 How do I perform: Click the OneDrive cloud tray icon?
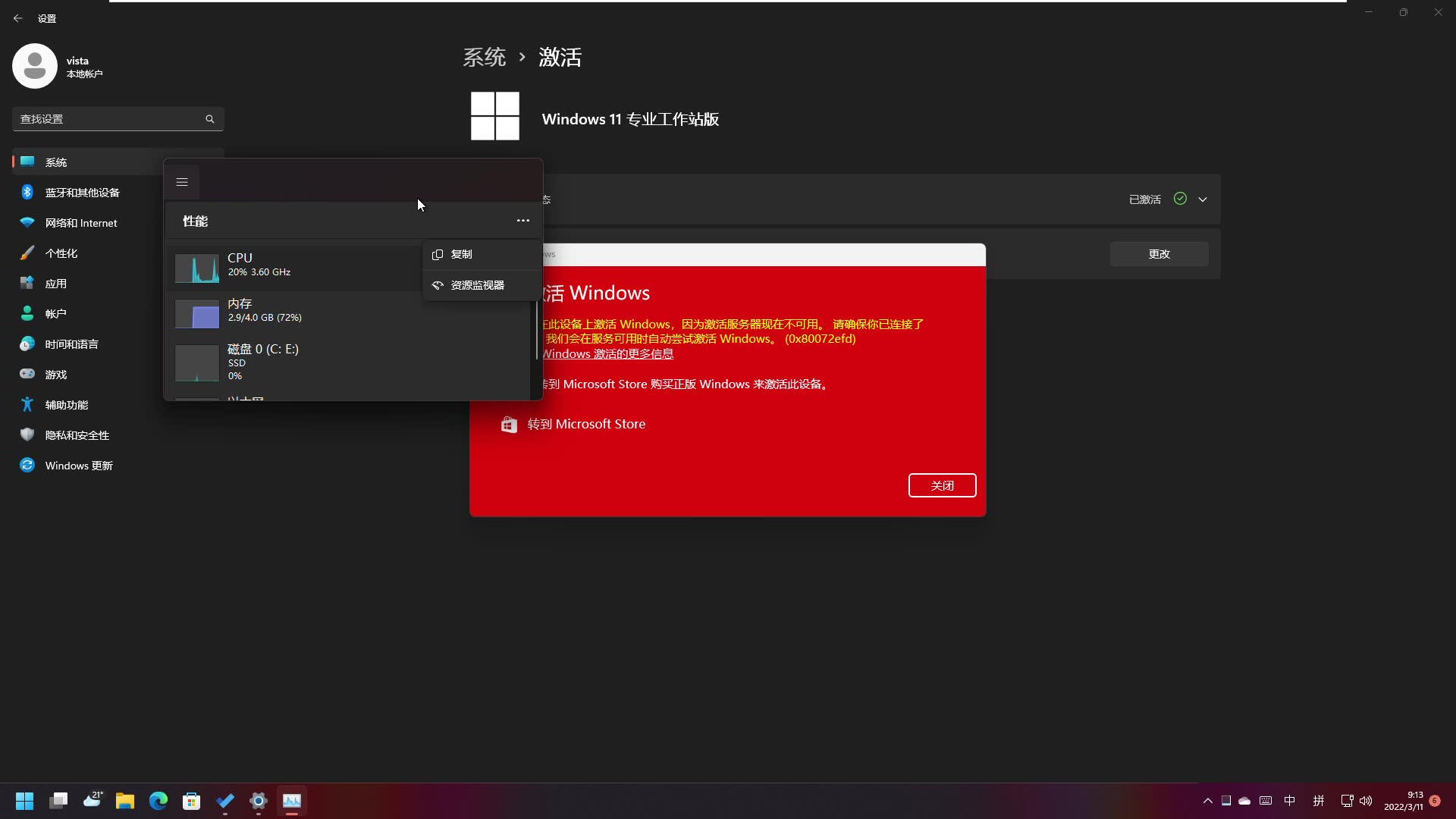pyautogui.click(x=1244, y=801)
